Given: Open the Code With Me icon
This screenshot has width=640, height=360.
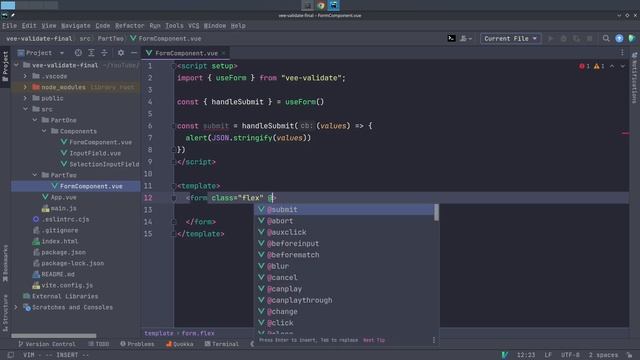Looking at the screenshot, I should pos(465,38).
